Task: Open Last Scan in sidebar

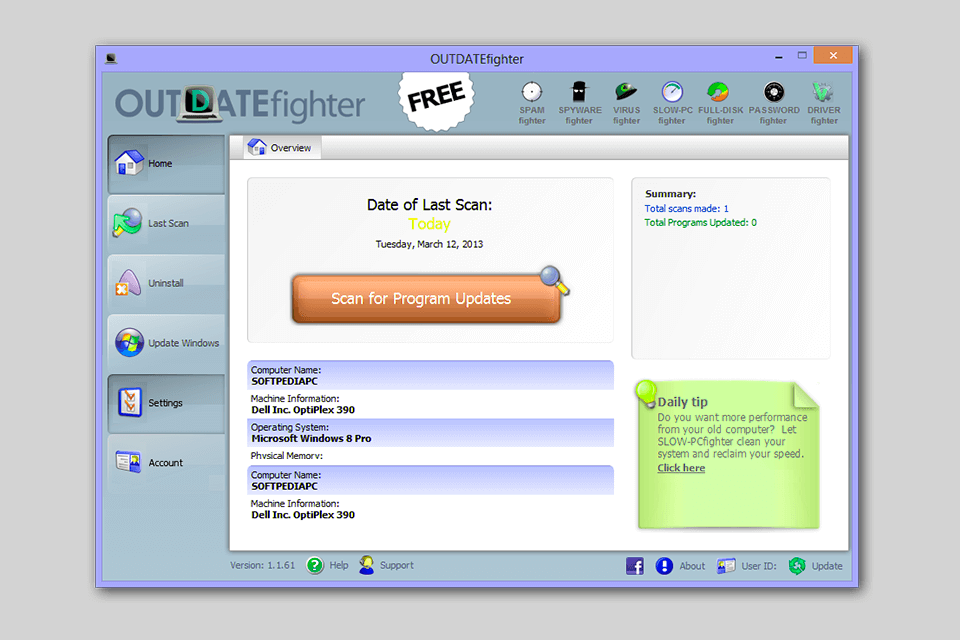Action: (167, 224)
